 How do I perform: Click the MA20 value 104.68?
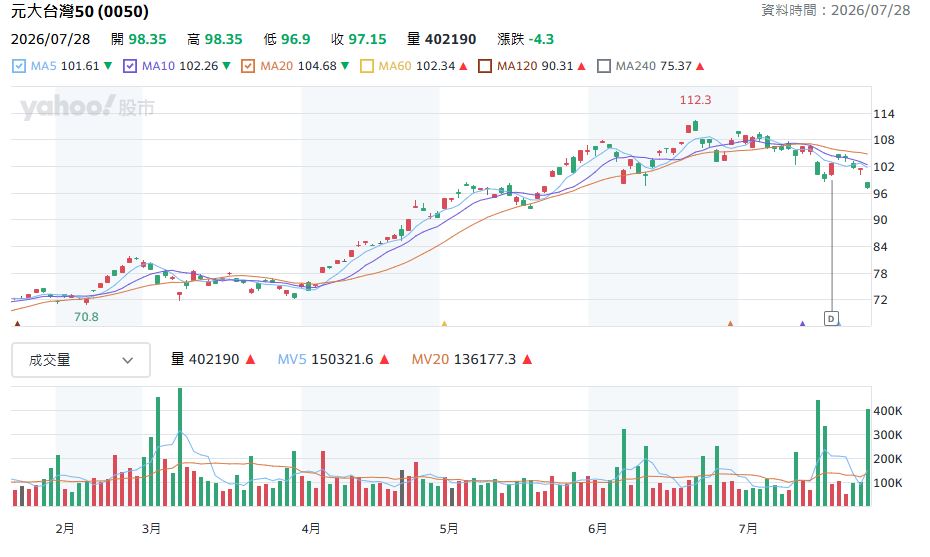coord(317,66)
